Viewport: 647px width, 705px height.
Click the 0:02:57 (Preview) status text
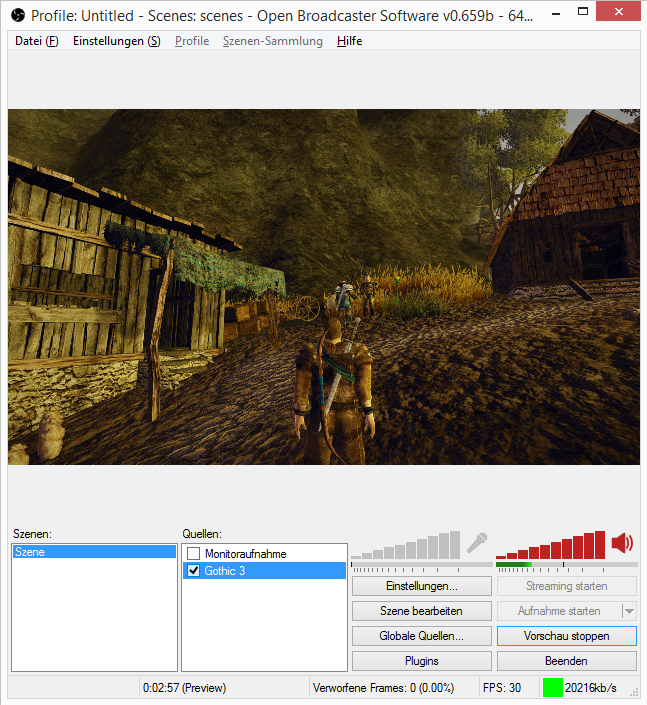coord(184,688)
